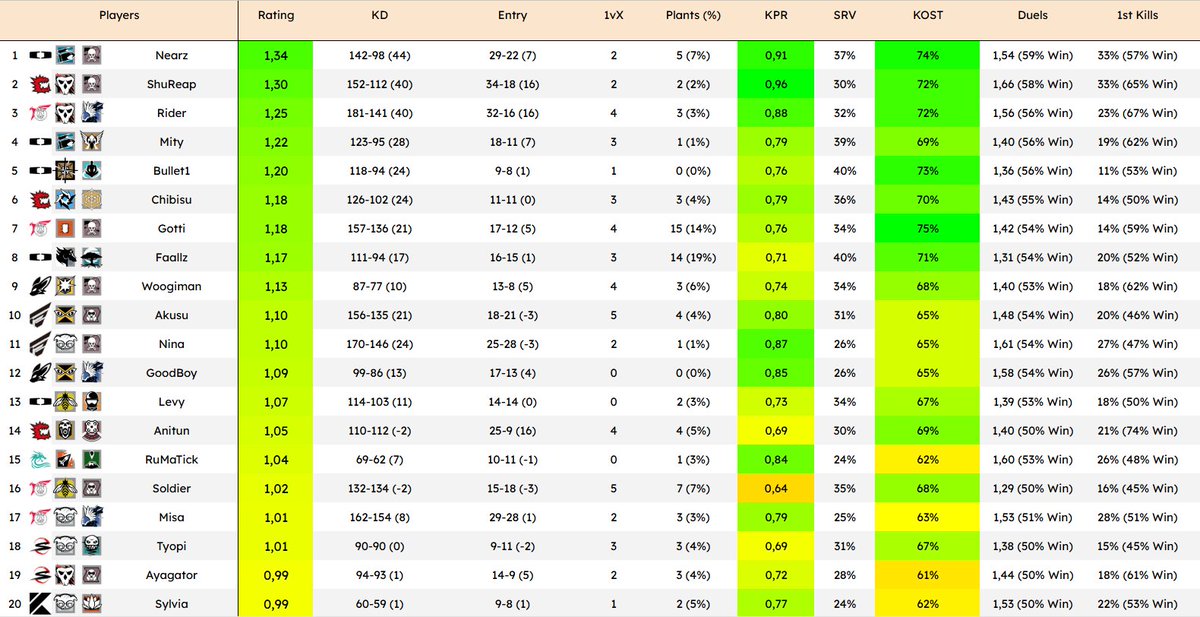This screenshot has width=1200, height=617.
Task: Click the teal wave team logo beside RuMaTick
Action: (40, 460)
